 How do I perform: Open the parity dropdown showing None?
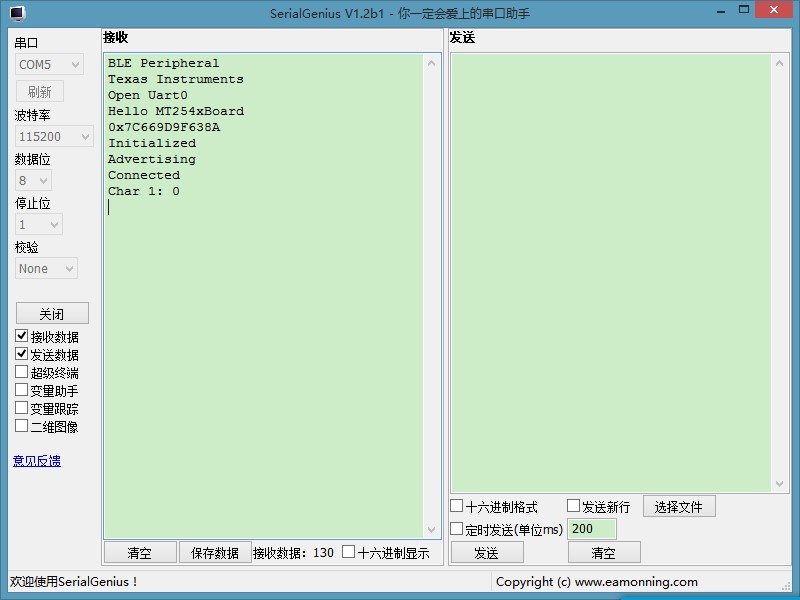pyautogui.click(x=46, y=269)
